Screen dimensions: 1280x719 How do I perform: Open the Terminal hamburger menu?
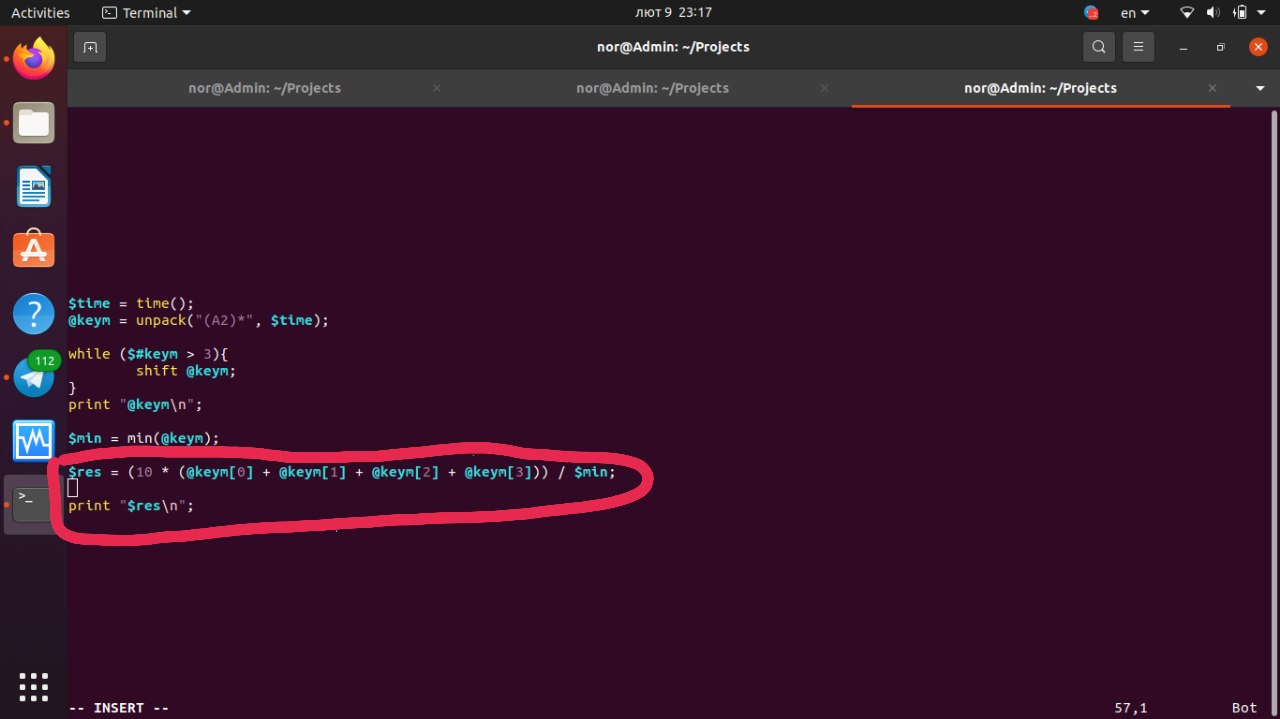pos(1137,47)
